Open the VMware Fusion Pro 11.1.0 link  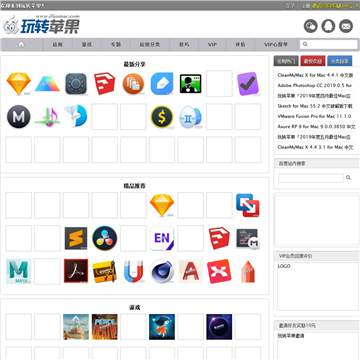click(314, 116)
